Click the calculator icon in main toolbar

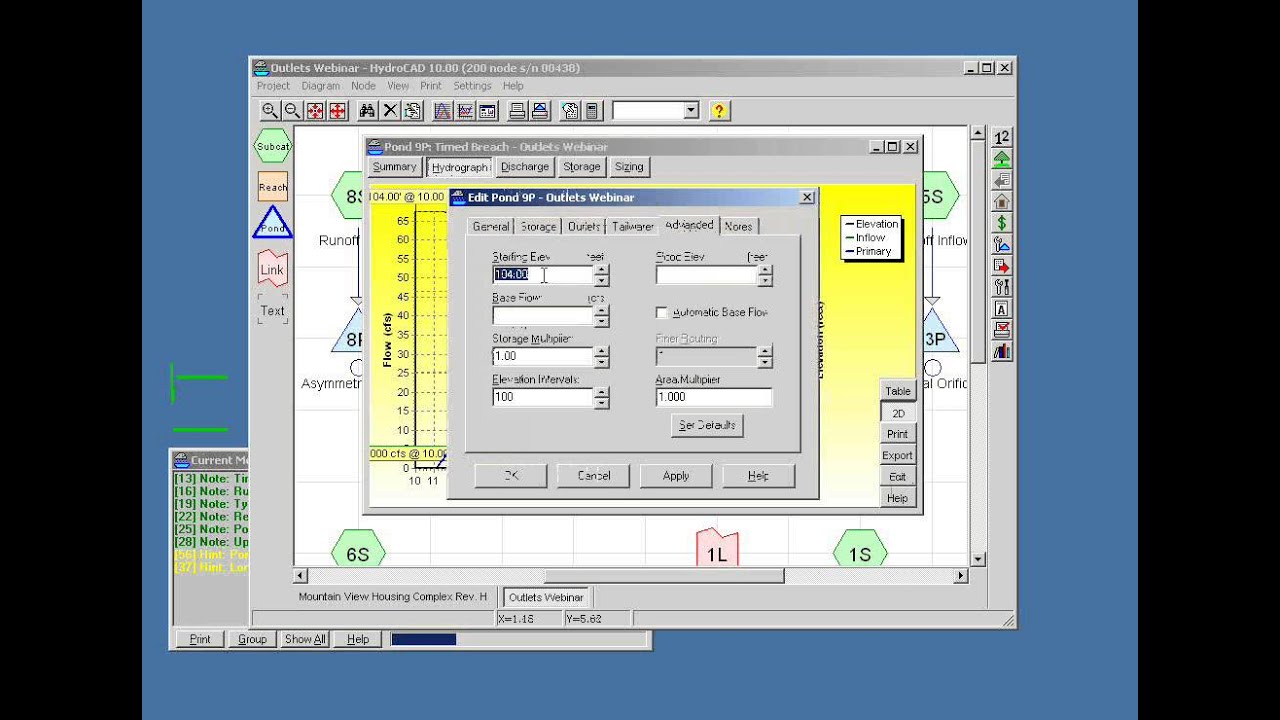point(592,111)
